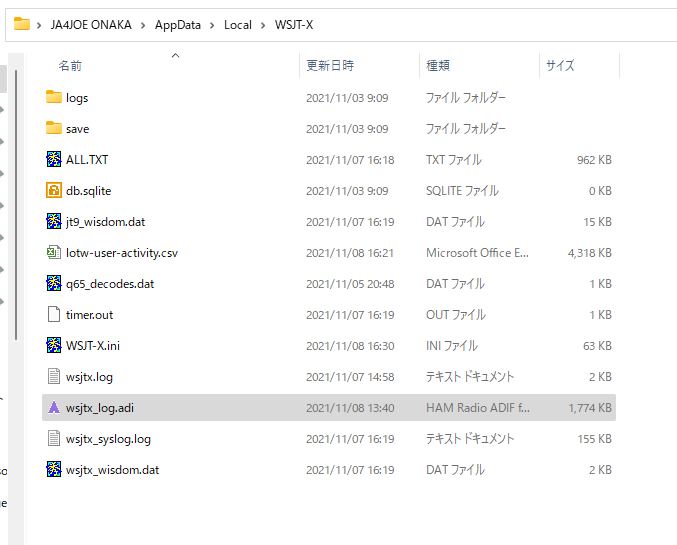
Task: Select the wsjtx.log file name
Action: coord(89,377)
